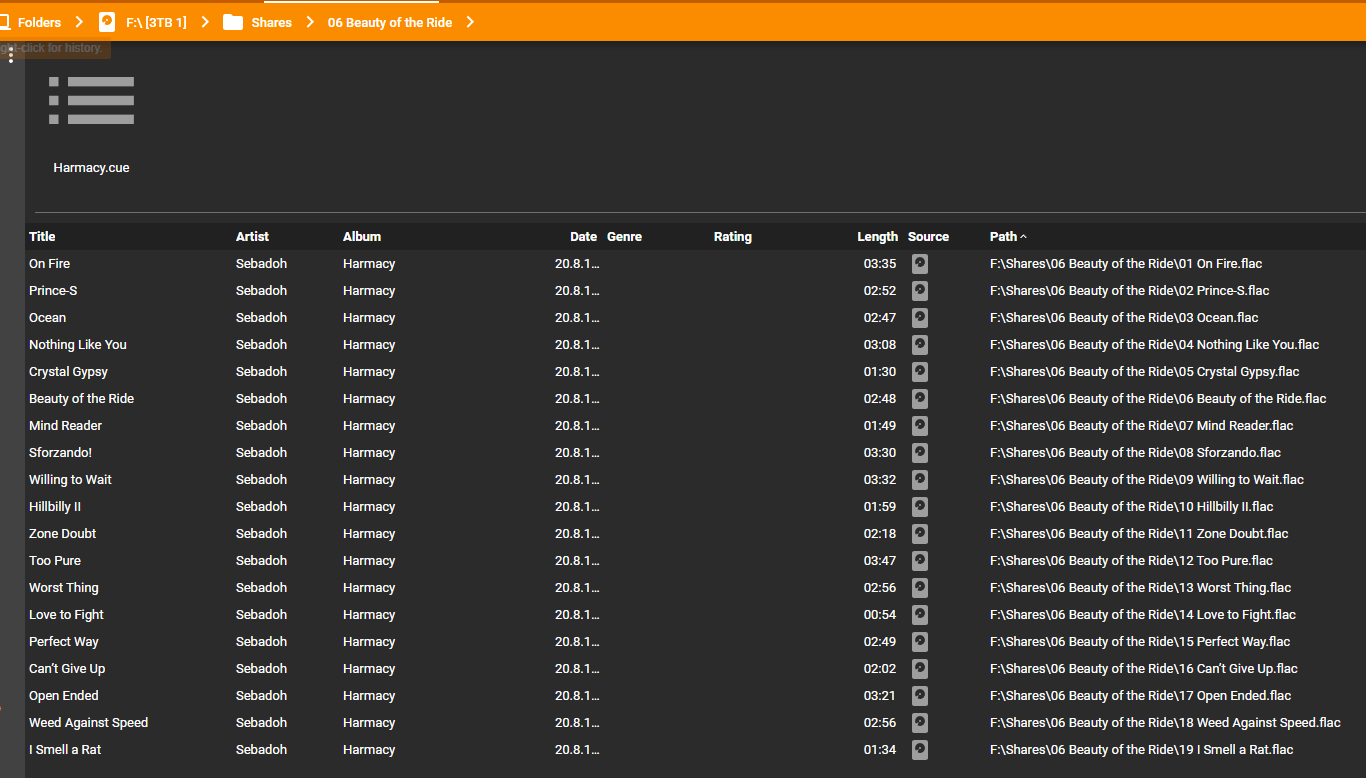Screen dimensions: 1366x778
Task: Click the F:\ drive disk icon
Action: coord(107,22)
